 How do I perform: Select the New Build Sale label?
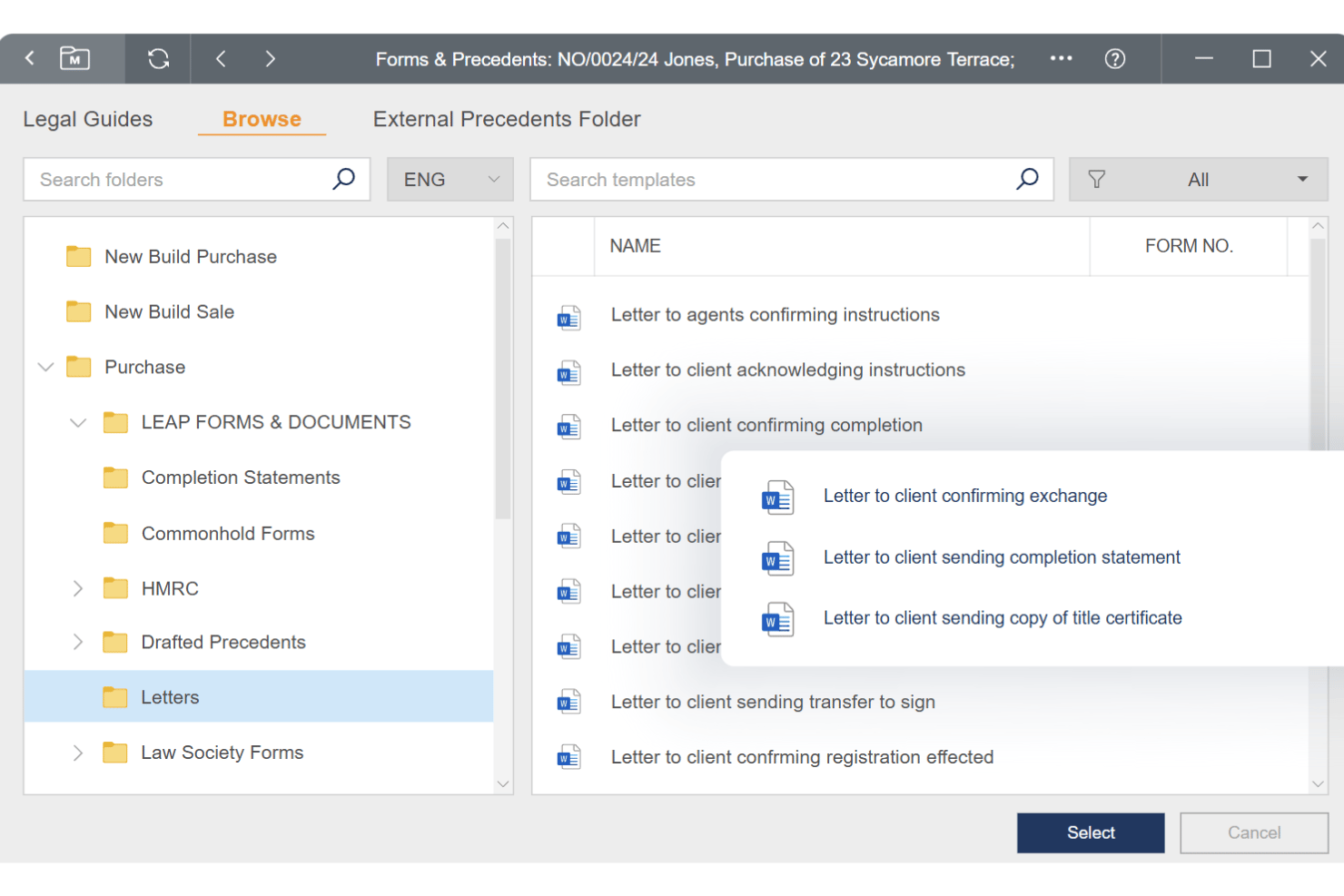click(x=170, y=312)
